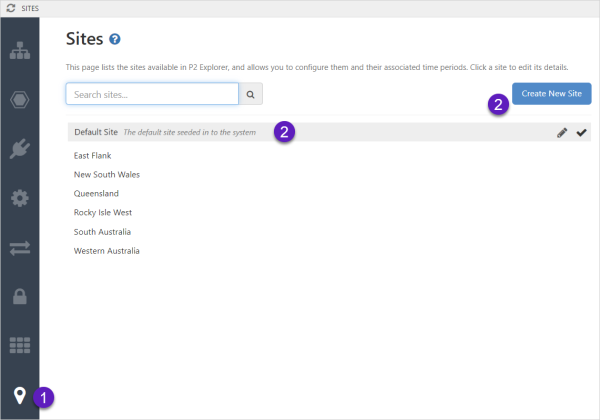Open the hierarchy icon in the sidebar
600x420 pixels.
pyautogui.click(x=19, y=51)
